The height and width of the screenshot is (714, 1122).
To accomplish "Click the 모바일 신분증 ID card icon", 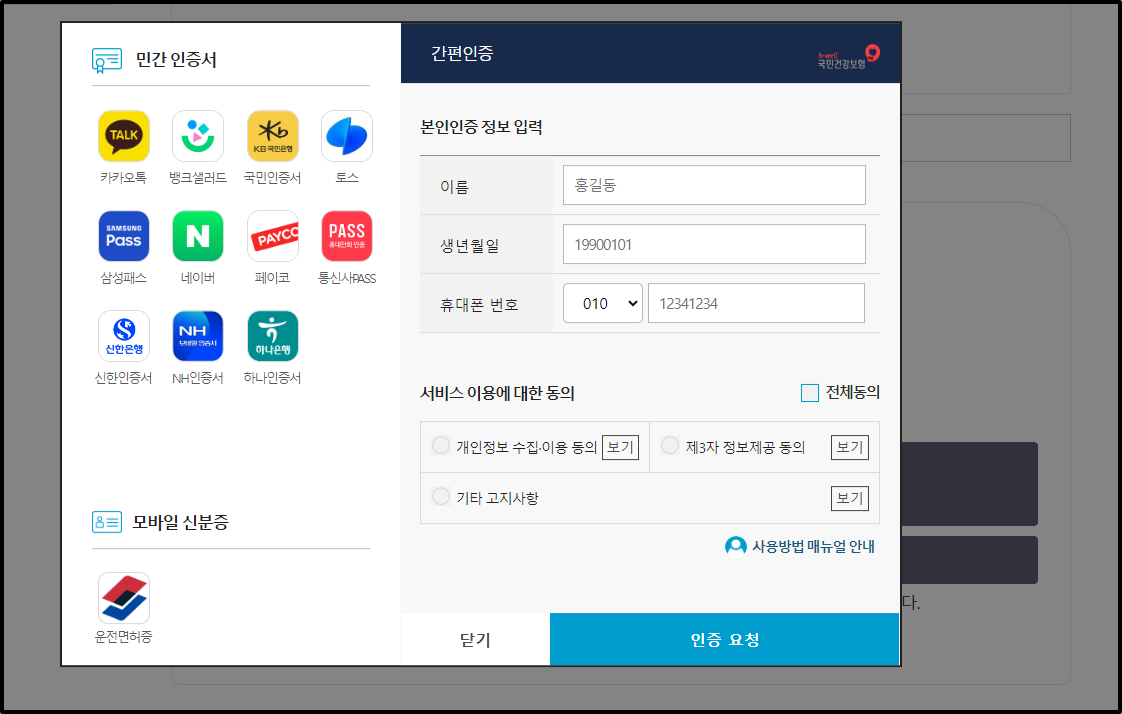I will [107, 522].
